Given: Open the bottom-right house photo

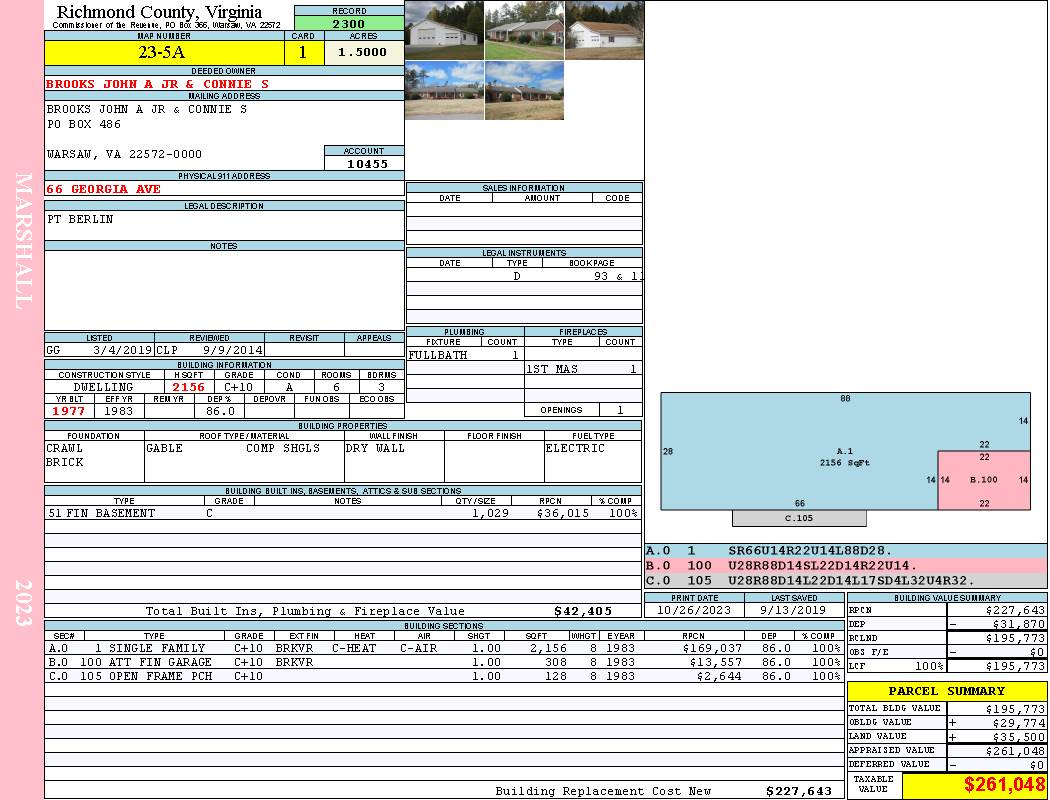Looking at the screenshot, I should click(524, 91).
